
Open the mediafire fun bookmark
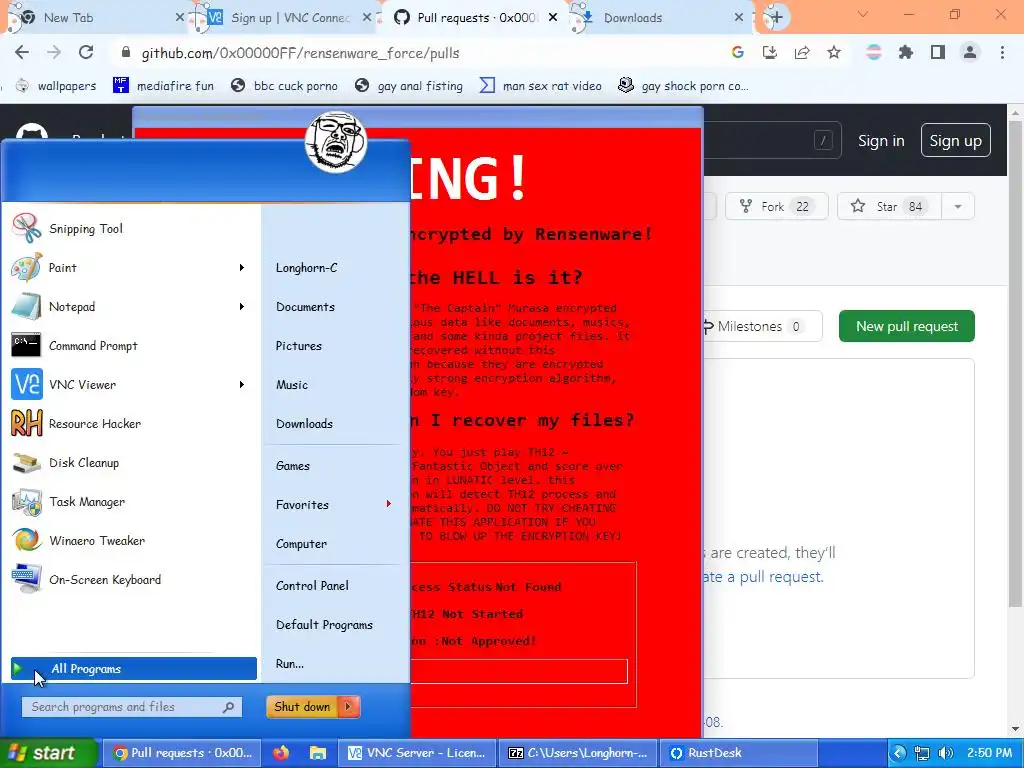[x=163, y=86]
